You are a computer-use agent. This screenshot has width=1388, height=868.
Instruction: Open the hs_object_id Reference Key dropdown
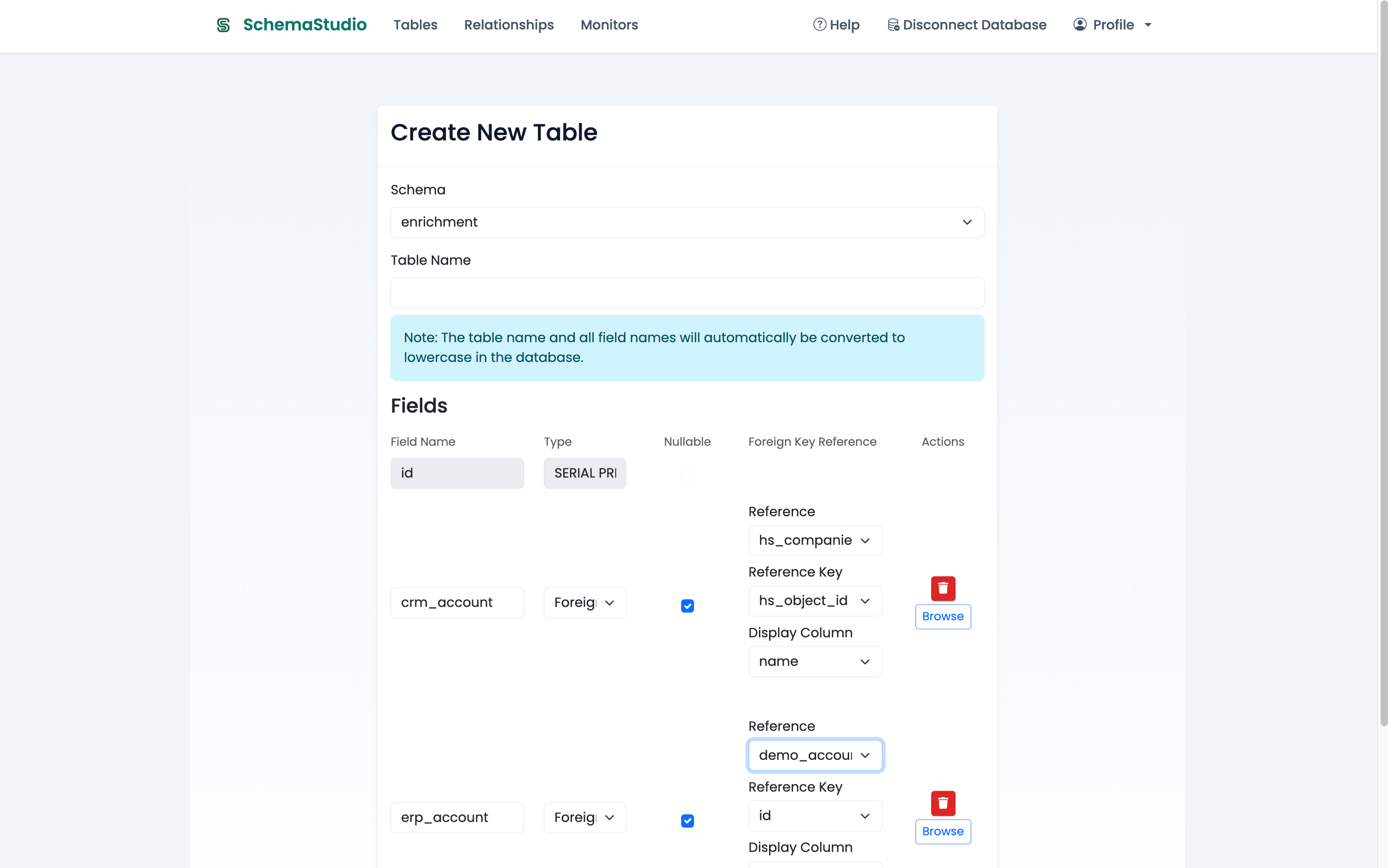click(x=815, y=600)
